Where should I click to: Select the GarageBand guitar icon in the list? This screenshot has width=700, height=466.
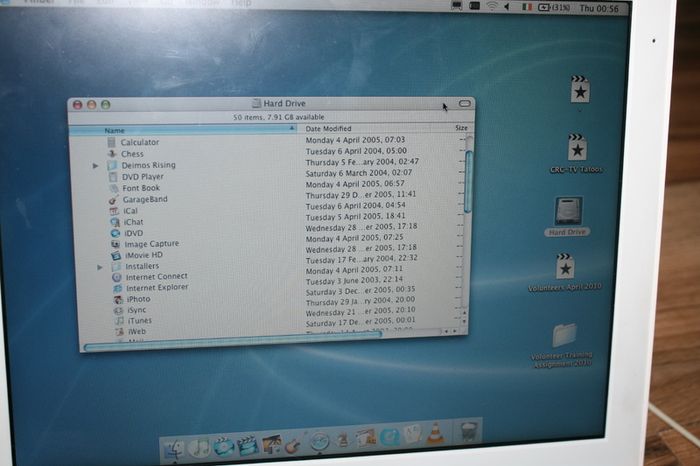[114, 199]
